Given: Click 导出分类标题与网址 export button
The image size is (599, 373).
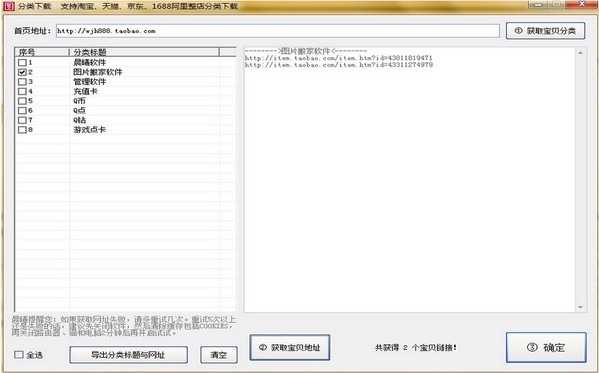Looking at the screenshot, I should click(x=128, y=355).
